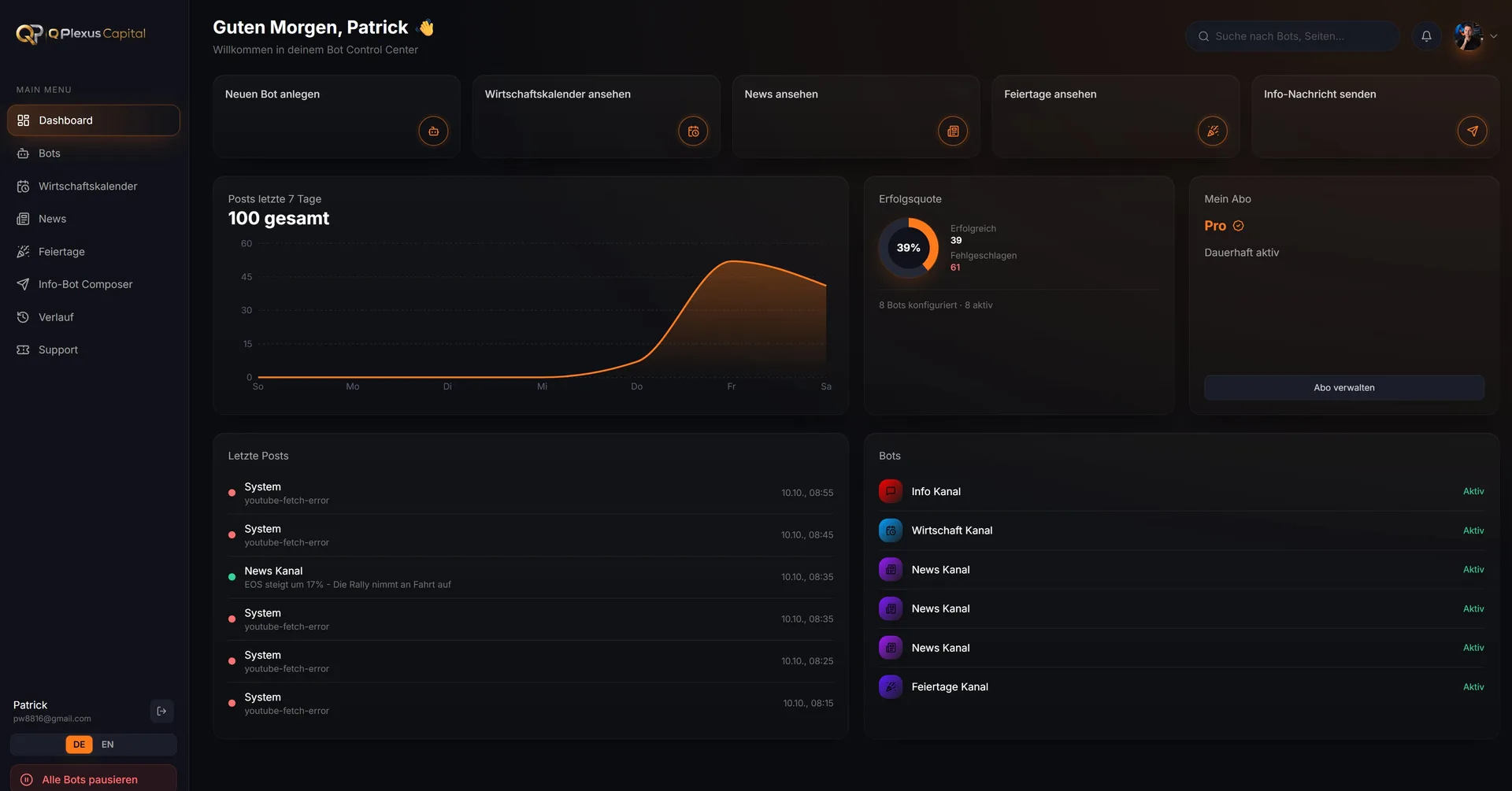Select post 'EOS steigt um 17%' from News Kanal
Image resolution: width=1512 pixels, height=791 pixels.
point(531,577)
